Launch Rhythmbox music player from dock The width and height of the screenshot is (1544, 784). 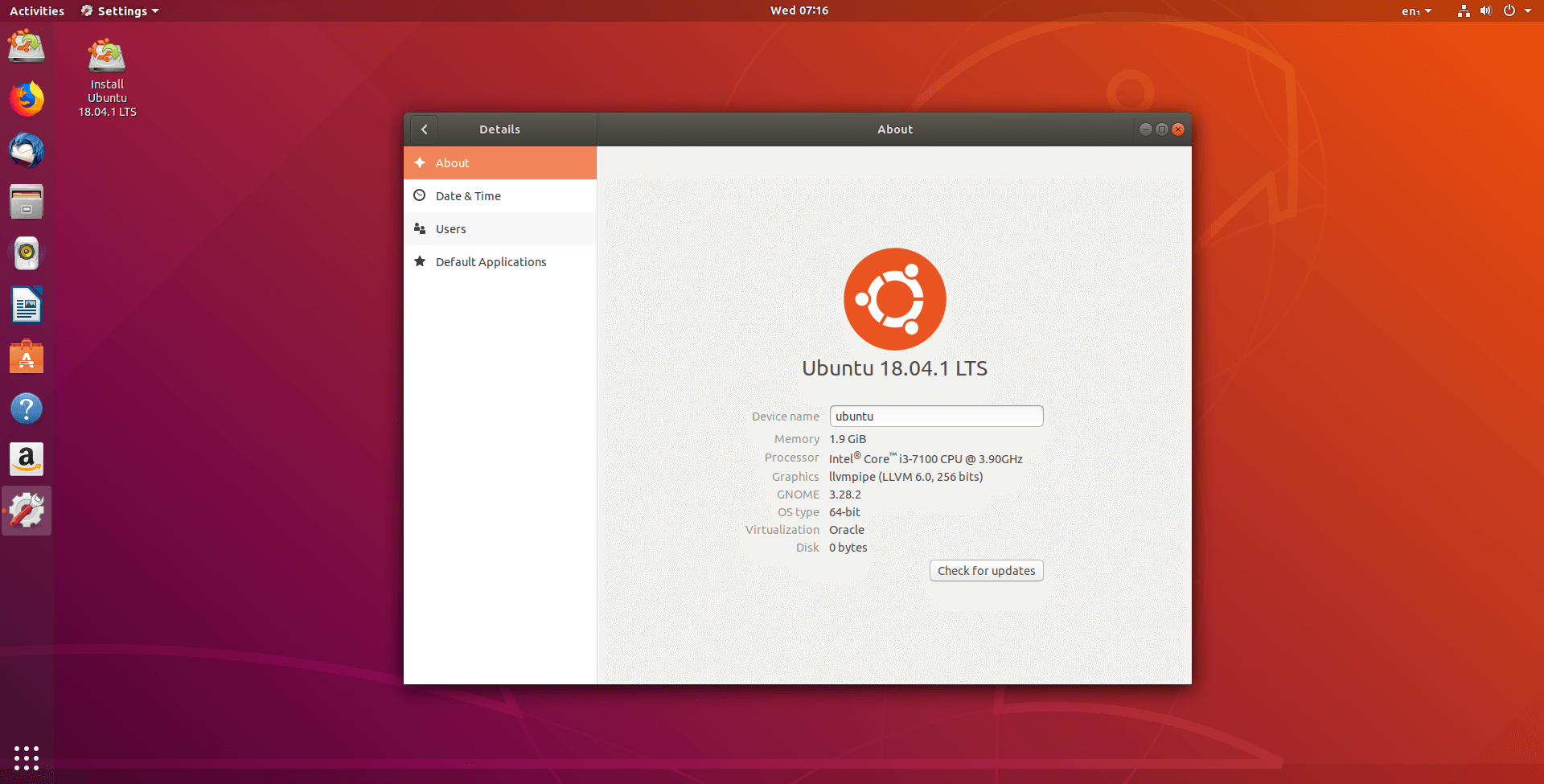click(x=27, y=253)
